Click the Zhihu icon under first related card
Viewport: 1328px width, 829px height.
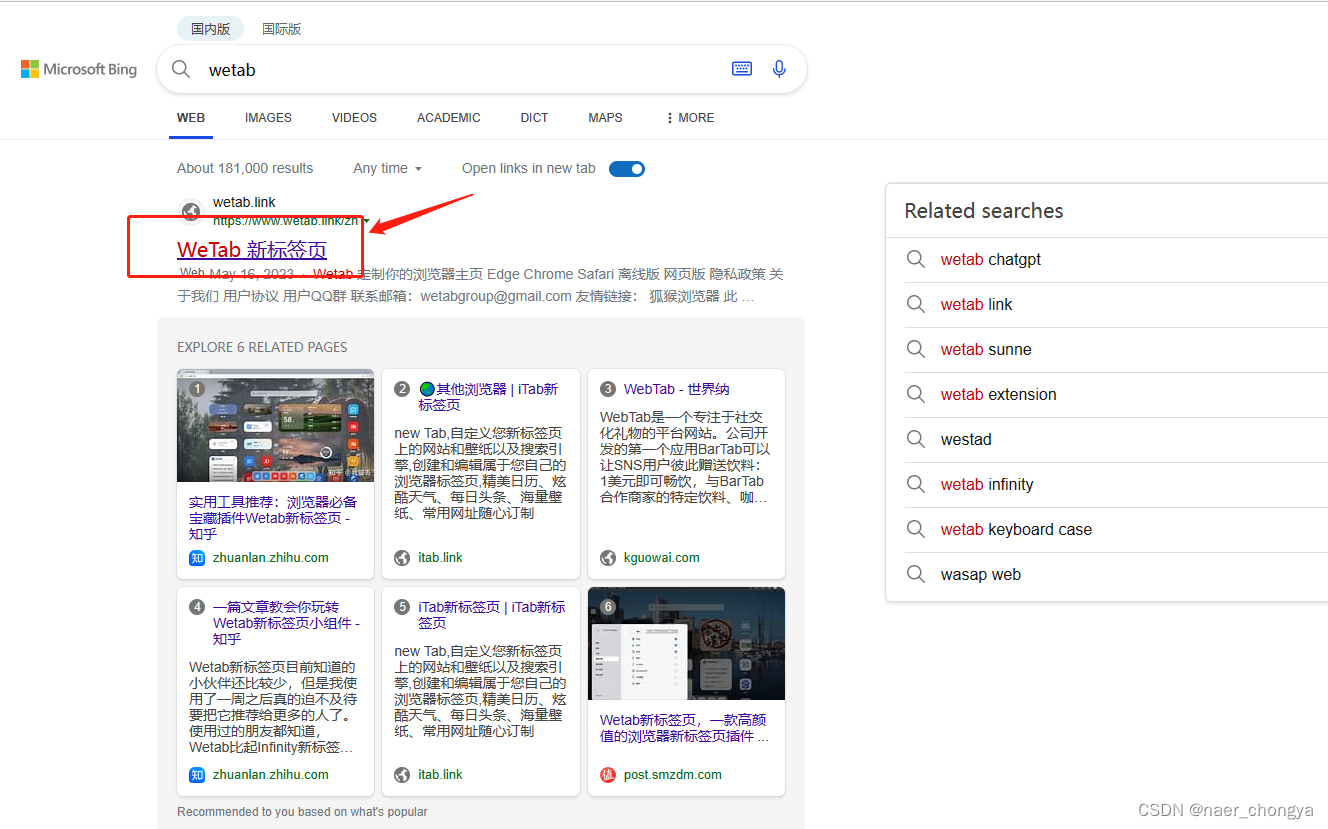pos(197,558)
